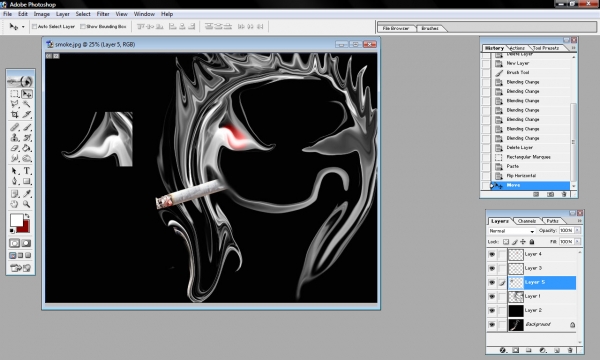The height and width of the screenshot is (360, 600).
Task: Select the Pen tool
Action: point(15,181)
